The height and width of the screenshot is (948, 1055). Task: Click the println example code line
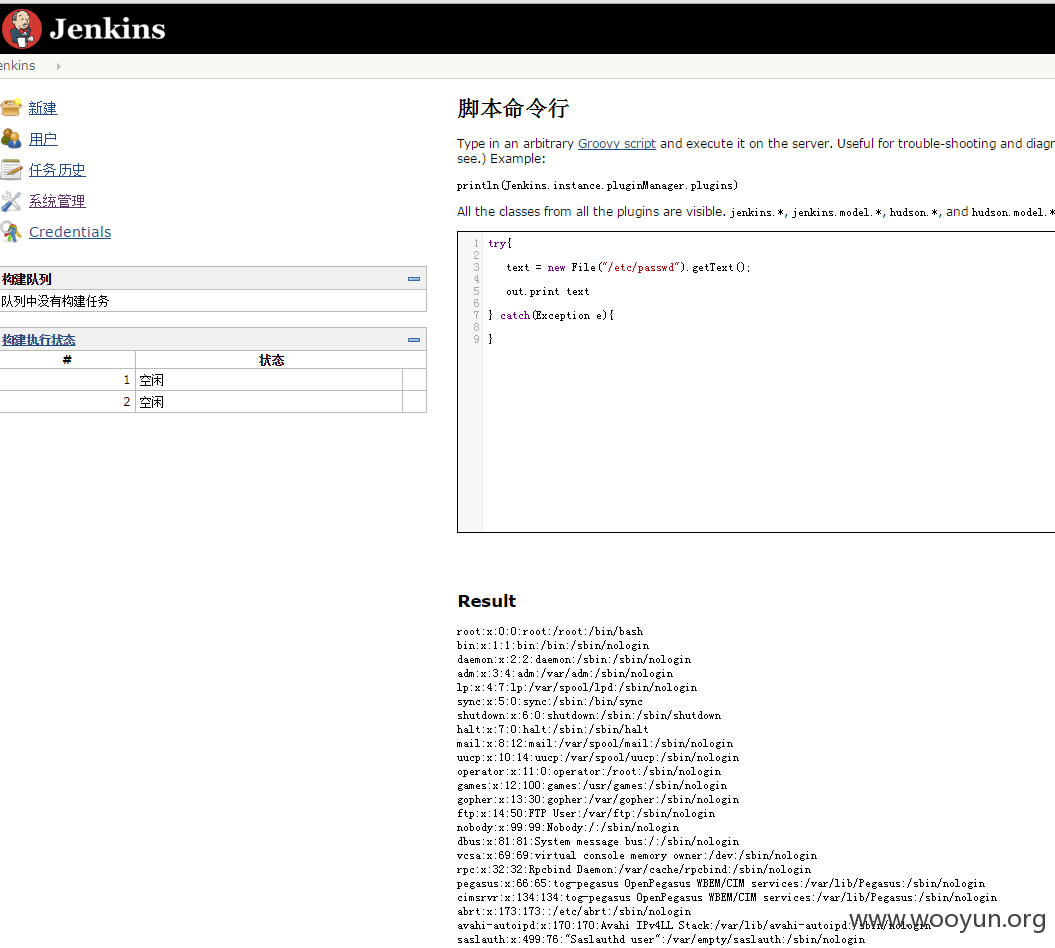point(597,186)
